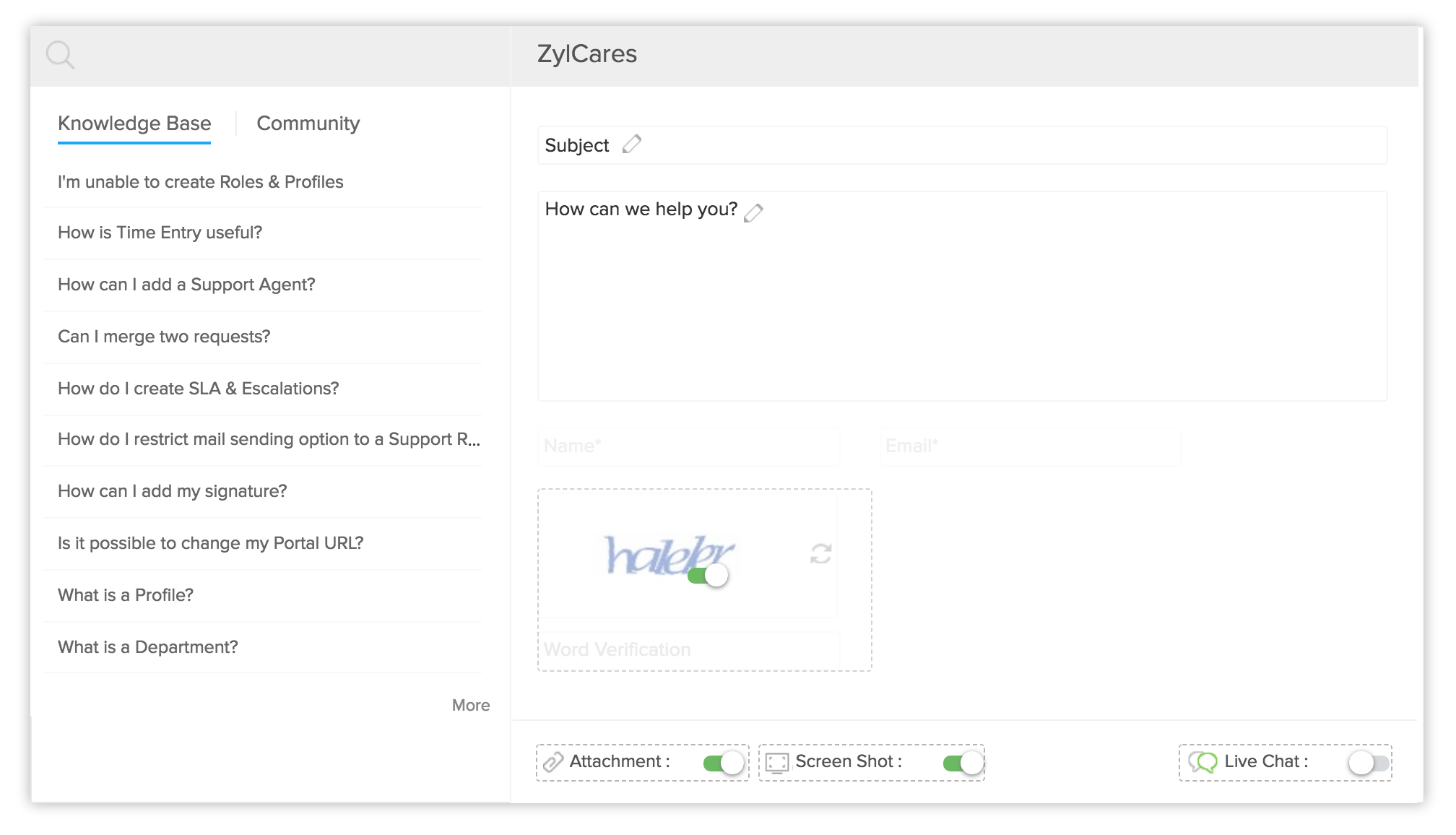The image size is (1456, 835).
Task: Show More knowledge base articles
Action: [x=470, y=705]
